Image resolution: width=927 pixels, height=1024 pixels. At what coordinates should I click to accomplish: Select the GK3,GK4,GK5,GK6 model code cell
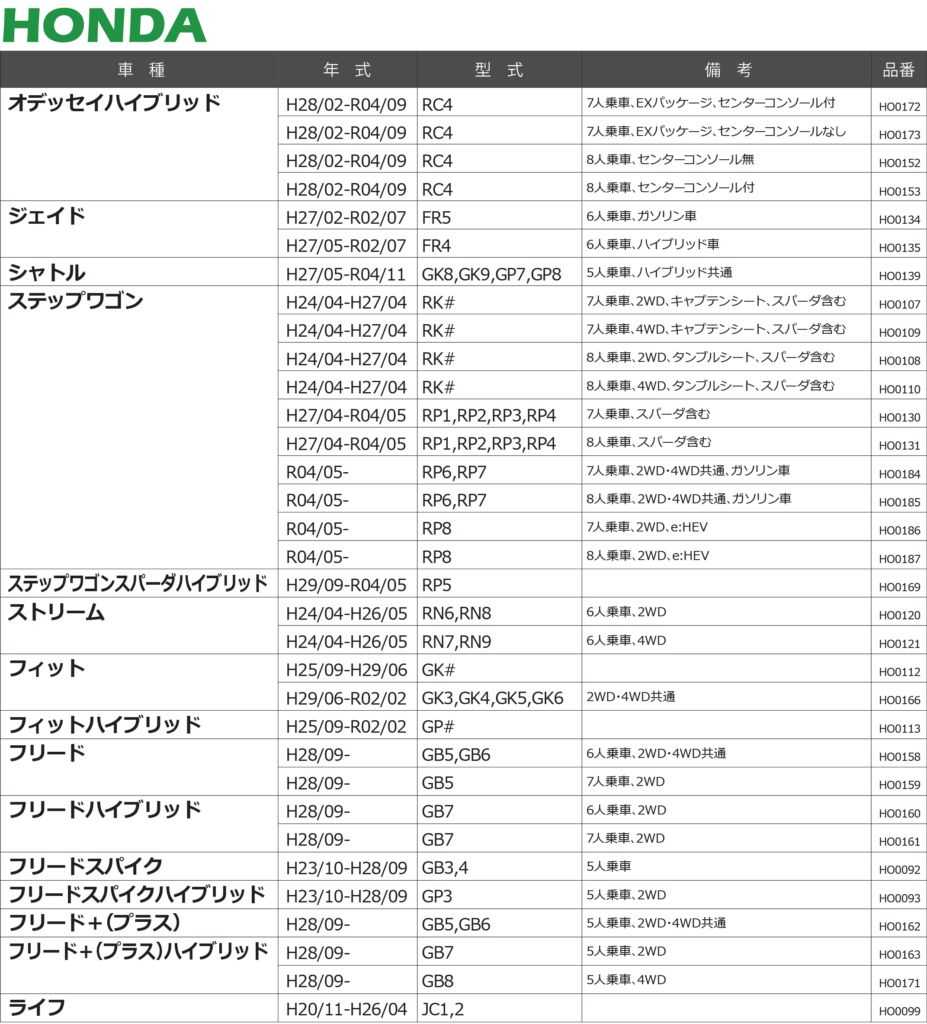point(493,698)
